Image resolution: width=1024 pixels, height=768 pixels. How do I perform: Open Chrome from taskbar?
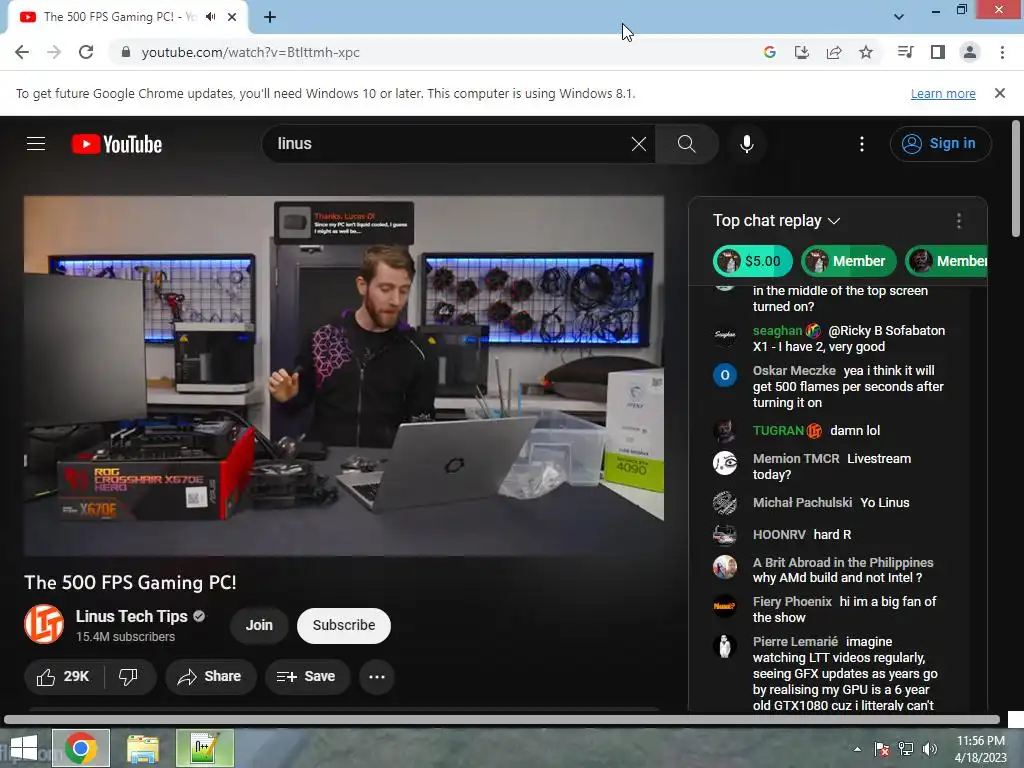tap(81, 748)
